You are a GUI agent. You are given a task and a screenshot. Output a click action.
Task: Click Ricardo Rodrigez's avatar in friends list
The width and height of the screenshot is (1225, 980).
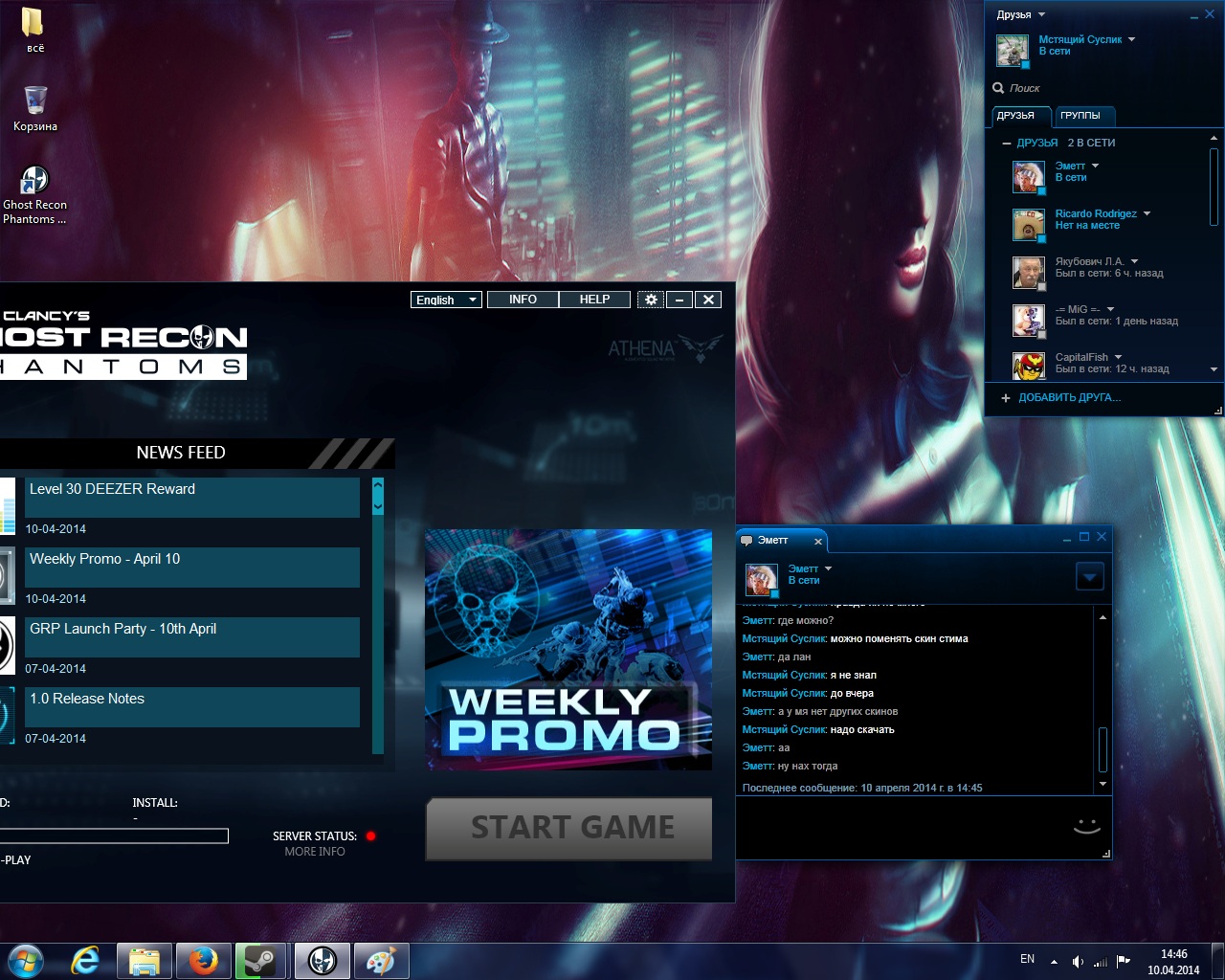(x=1029, y=224)
